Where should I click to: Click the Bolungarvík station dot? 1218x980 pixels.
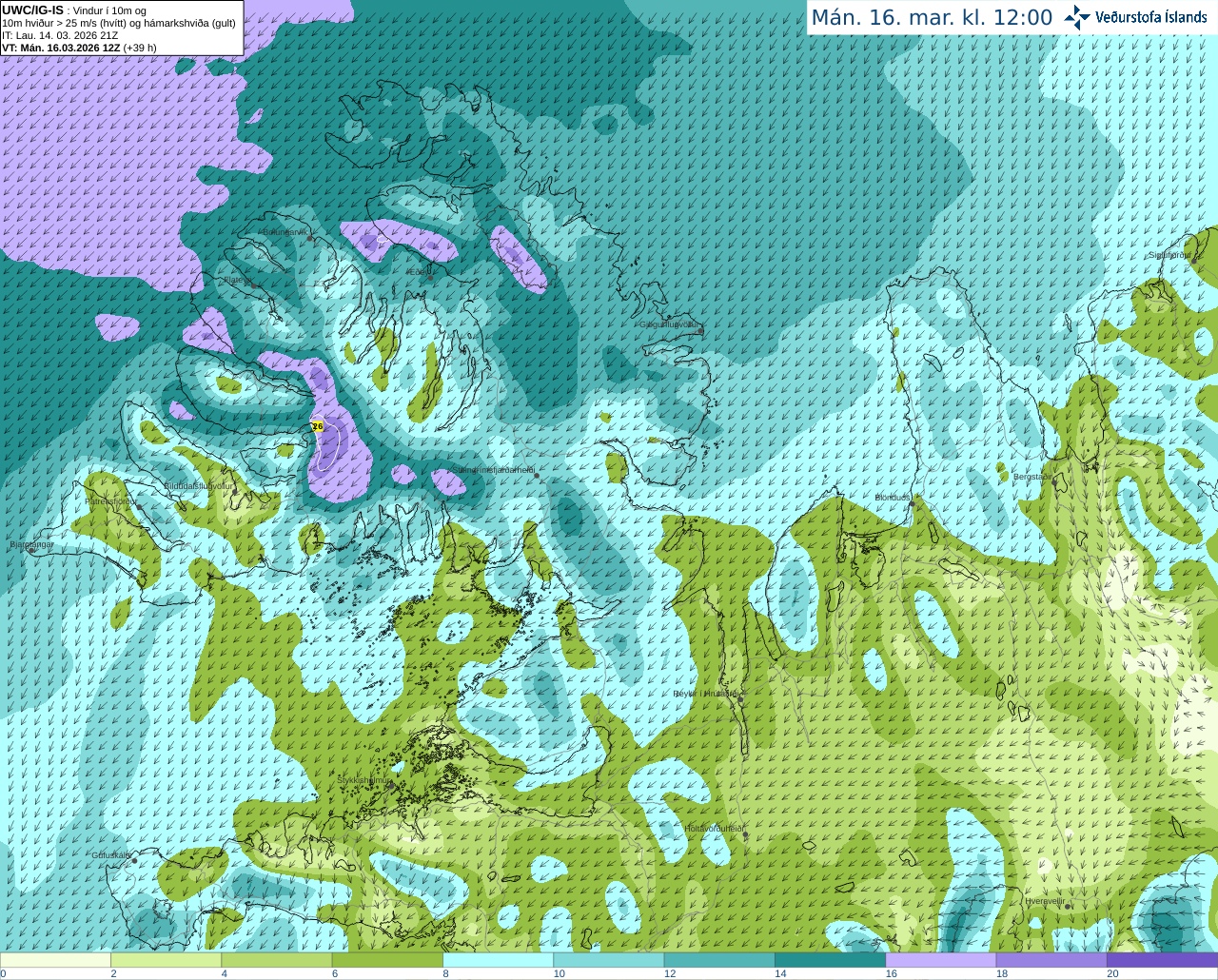(310, 238)
